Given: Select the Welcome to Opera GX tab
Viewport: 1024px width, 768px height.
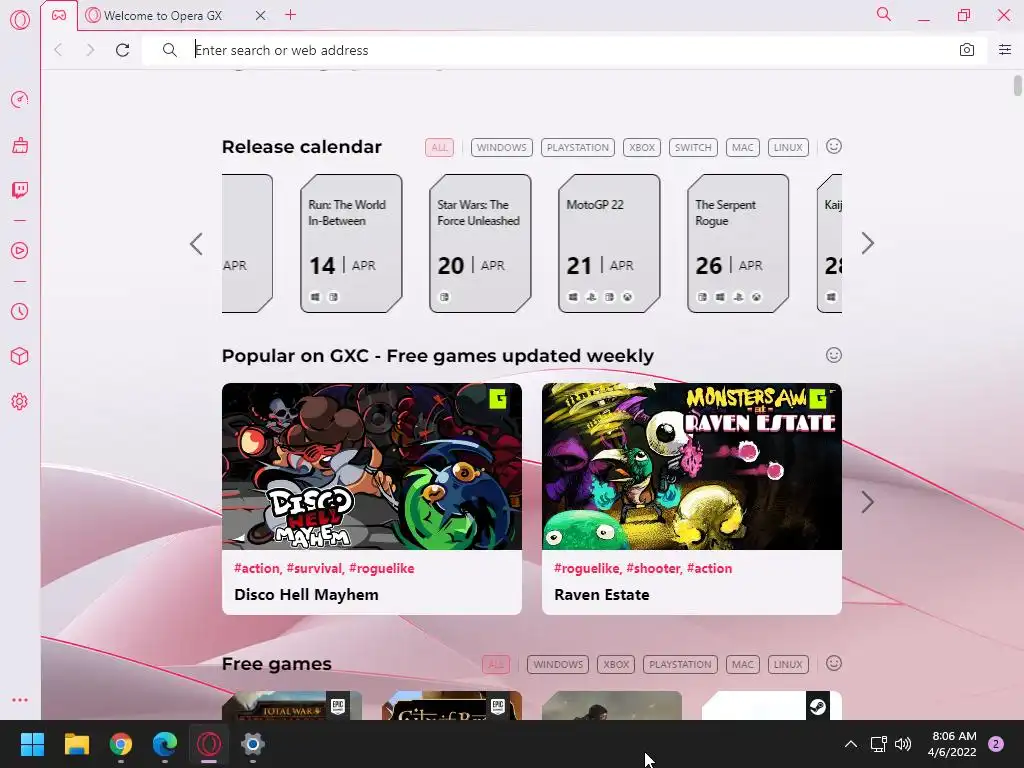Looking at the screenshot, I should (163, 16).
